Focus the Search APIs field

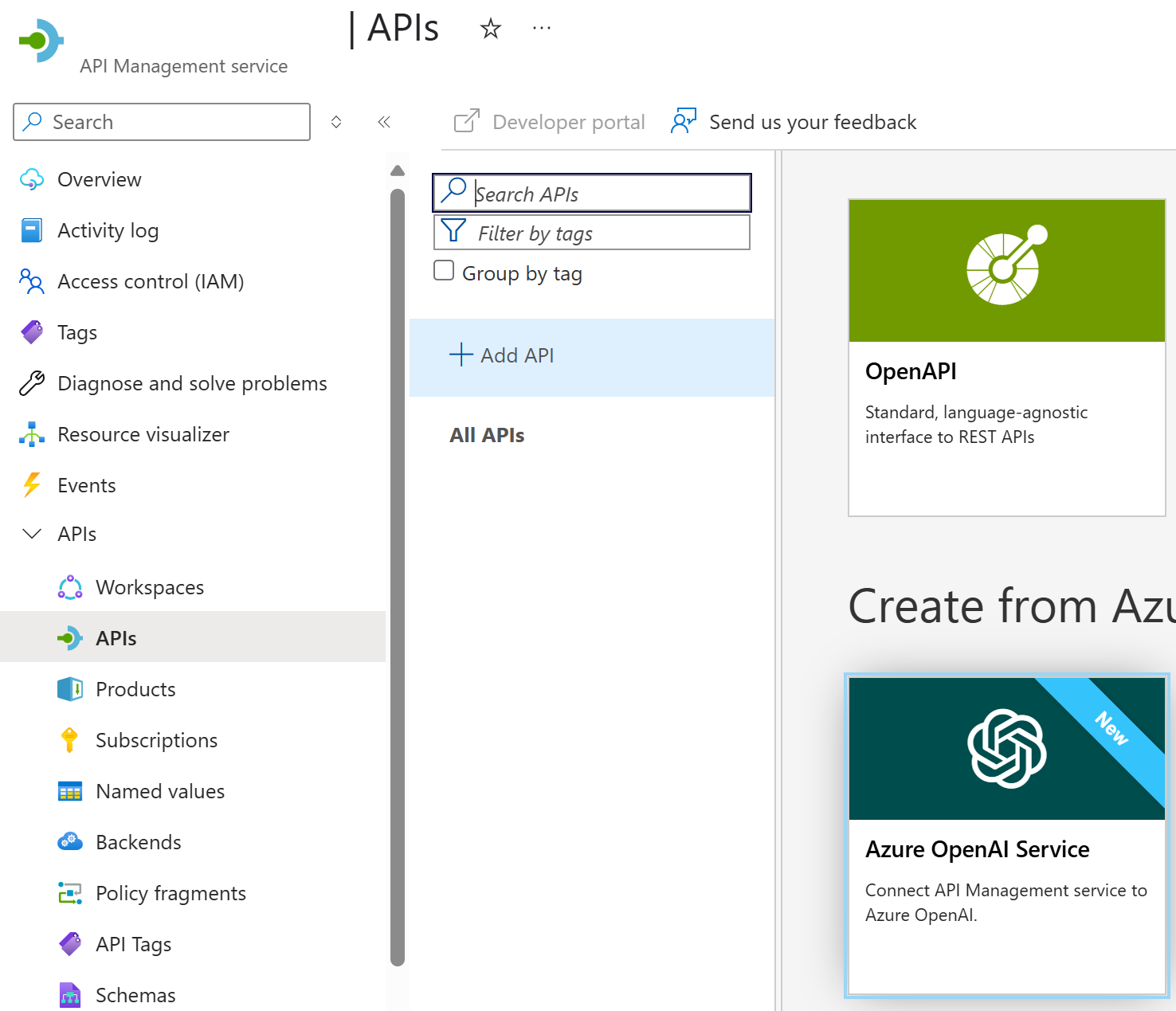coord(592,193)
